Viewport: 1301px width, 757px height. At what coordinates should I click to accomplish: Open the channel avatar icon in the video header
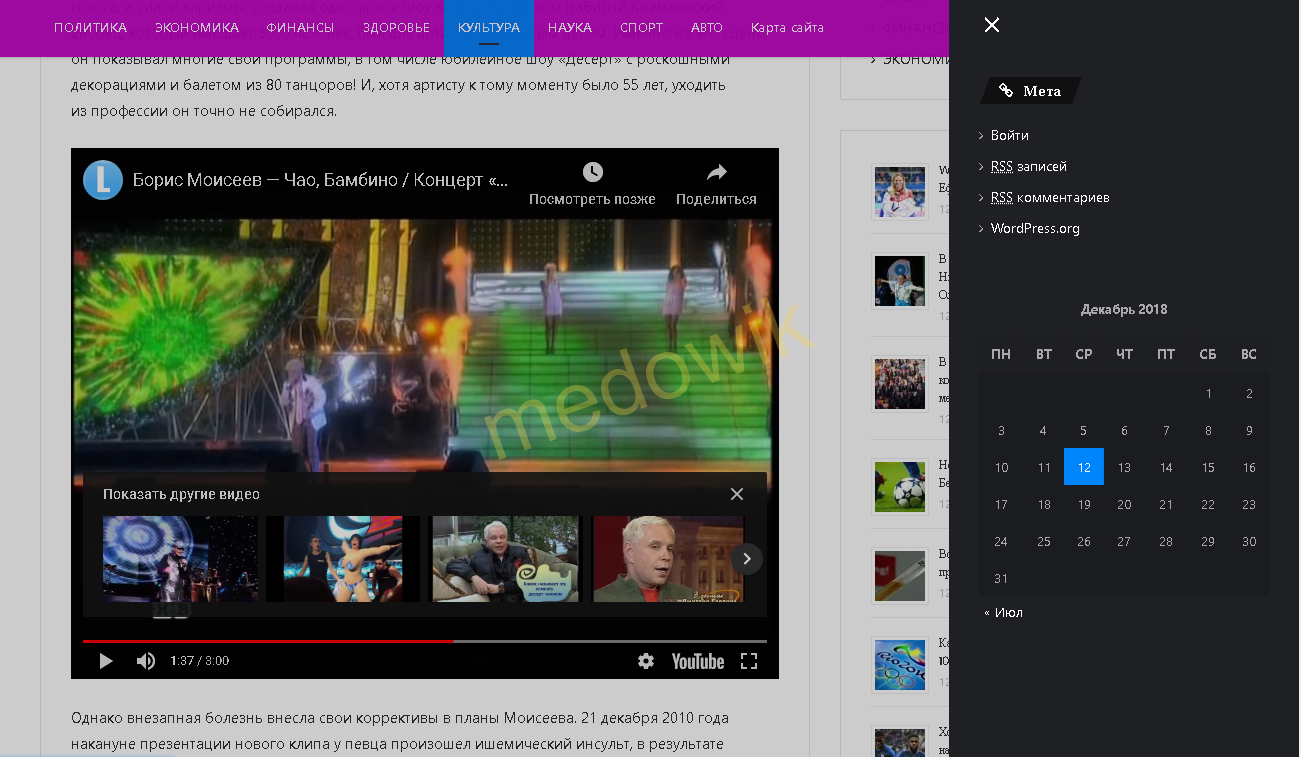pyautogui.click(x=103, y=180)
